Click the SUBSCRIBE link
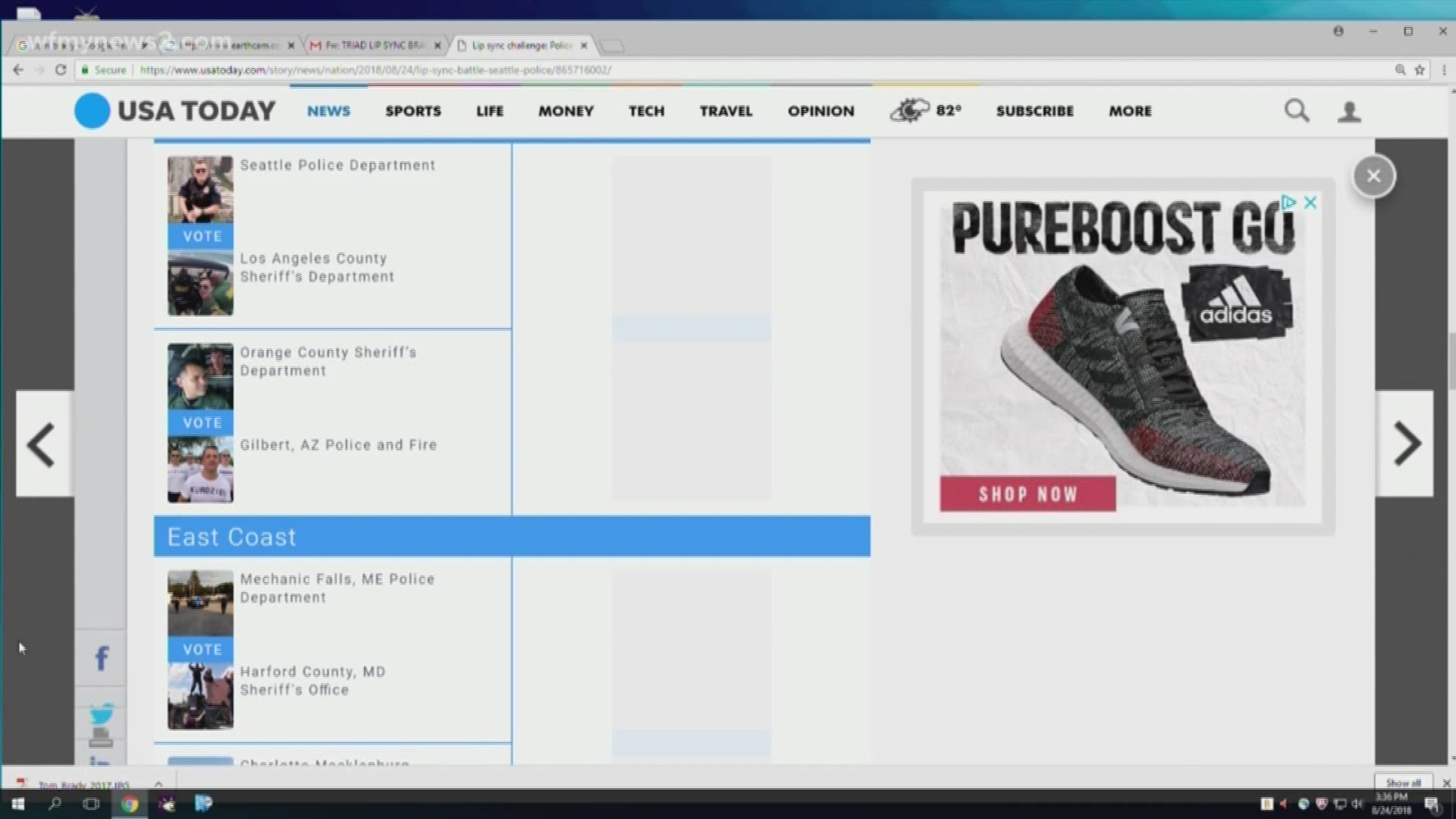 [1035, 111]
